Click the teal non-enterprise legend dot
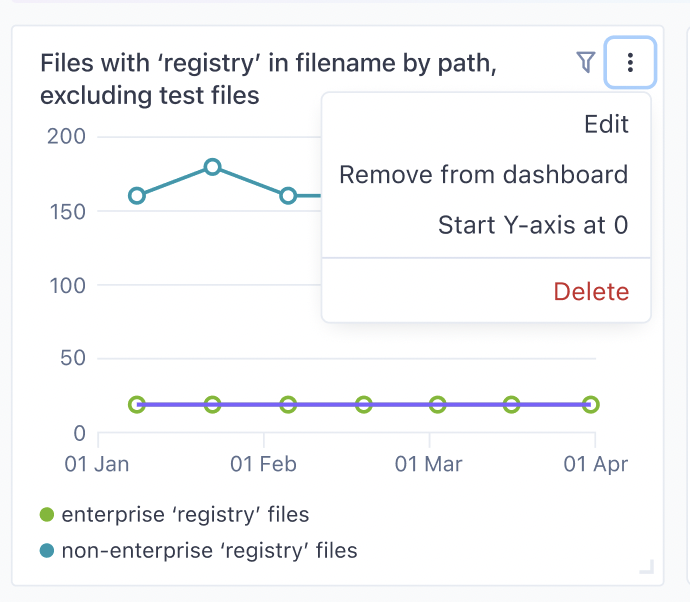Screen dimensions: 690x602 [47, 550]
